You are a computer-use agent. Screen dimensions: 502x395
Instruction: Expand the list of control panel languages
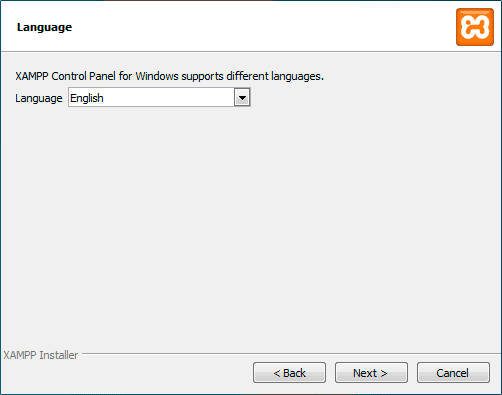click(242, 98)
